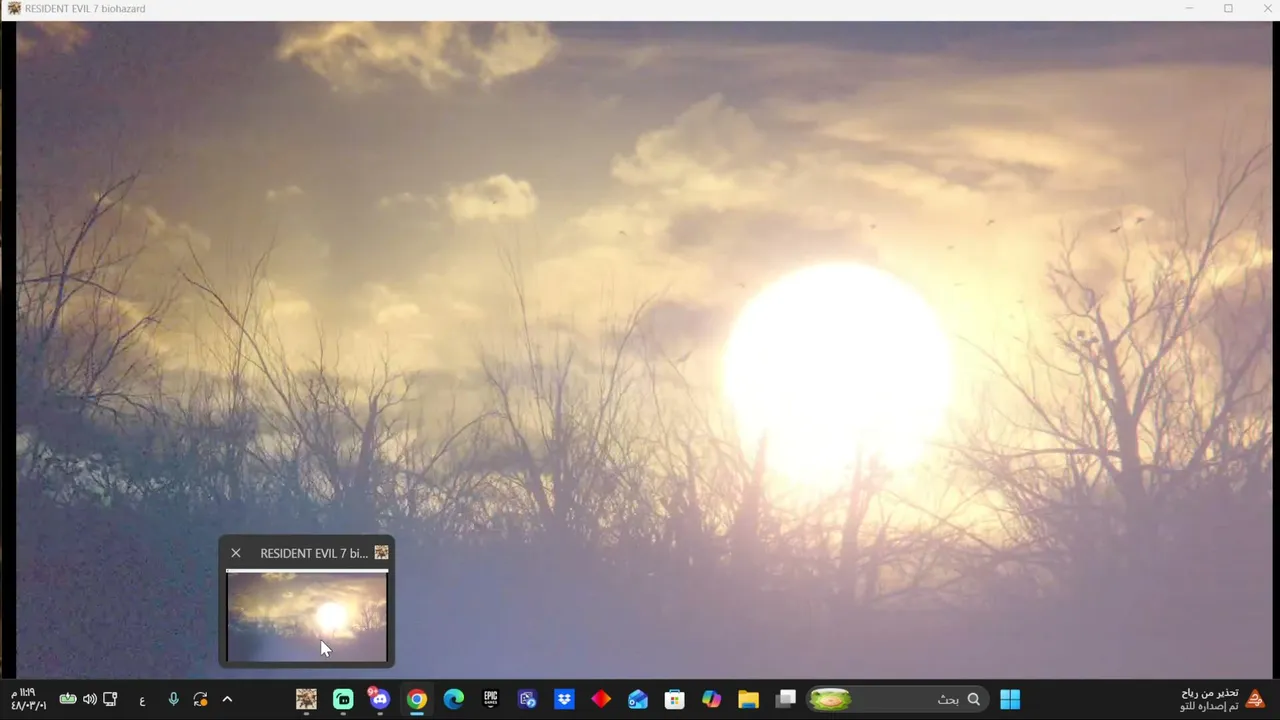1280x720 pixels.
Task: Open Microsoft Store on the taskbar
Action: click(x=675, y=699)
